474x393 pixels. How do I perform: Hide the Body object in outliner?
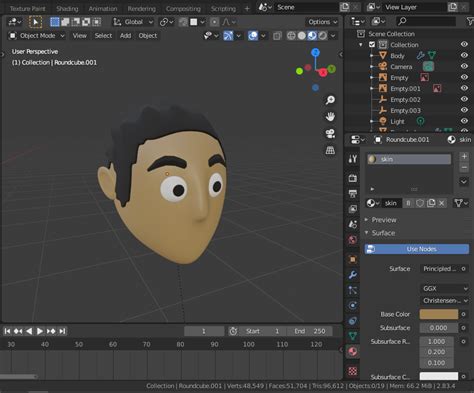464,55
